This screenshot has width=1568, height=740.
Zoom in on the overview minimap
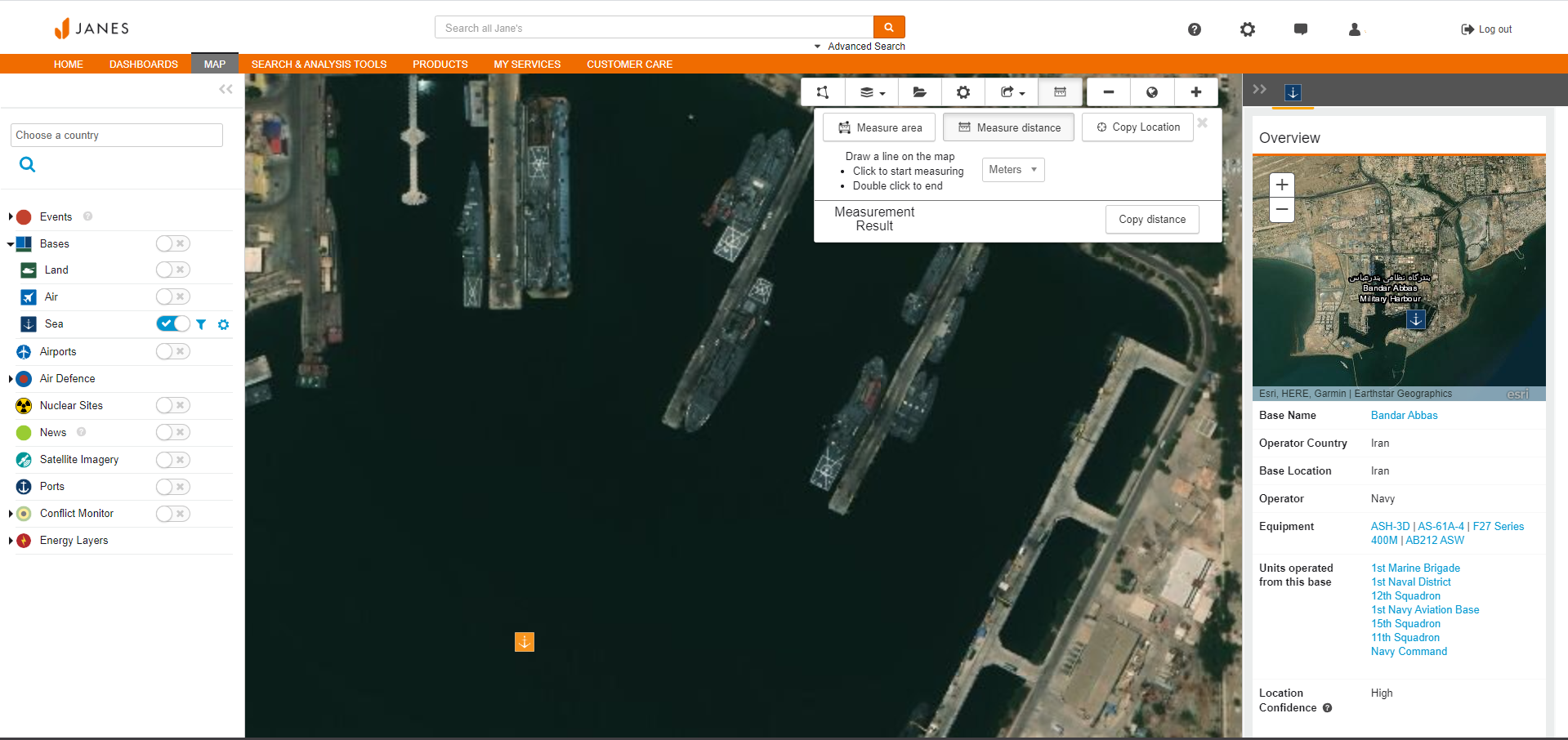pos(1282,185)
